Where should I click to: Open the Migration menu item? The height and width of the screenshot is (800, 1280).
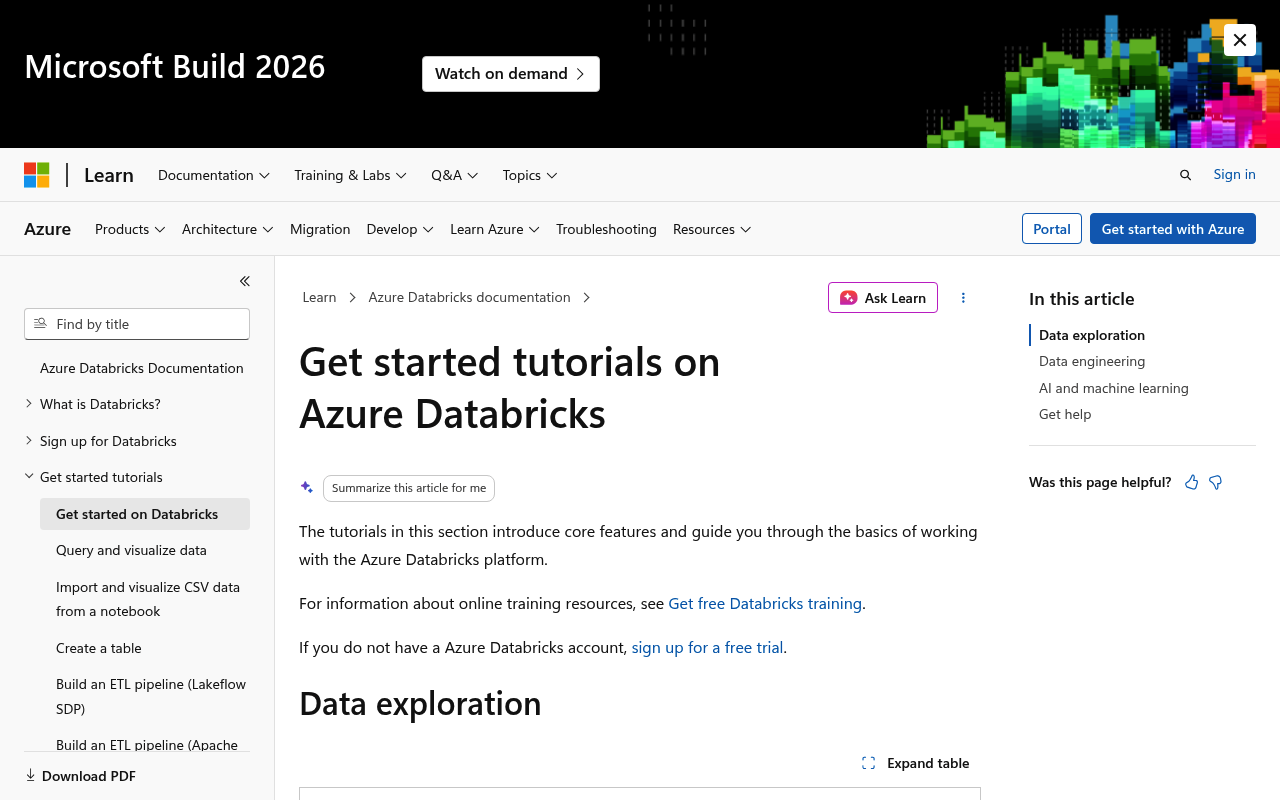[x=320, y=229]
